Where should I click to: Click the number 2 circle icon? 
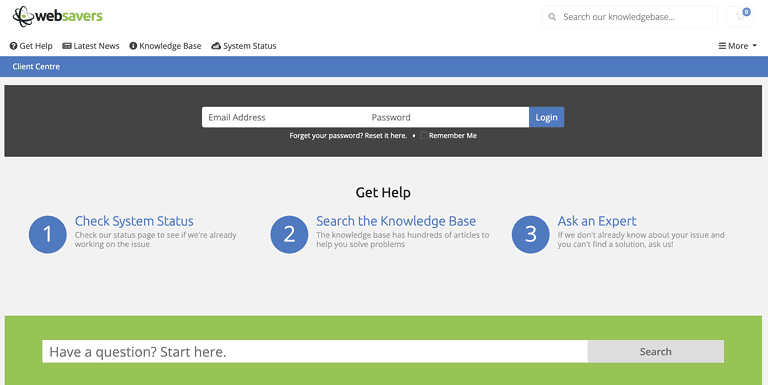(x=289, y=234)
